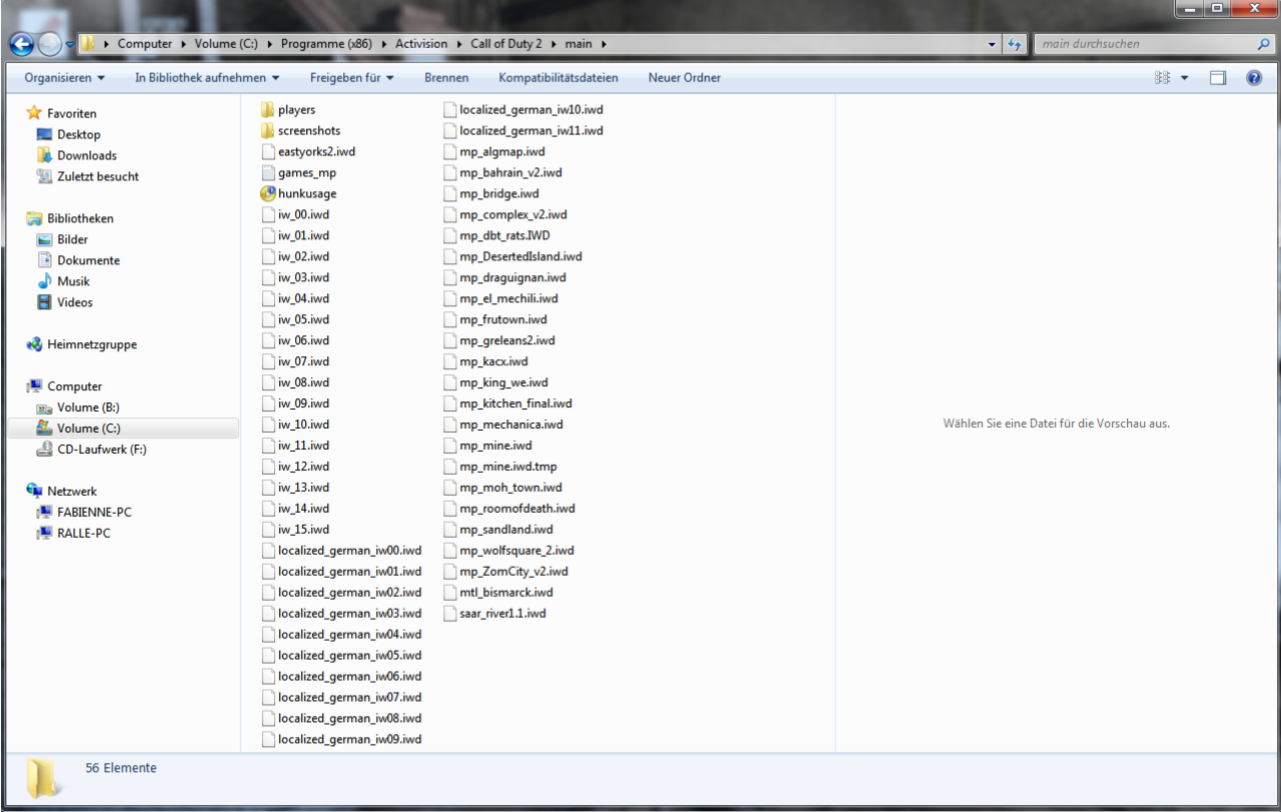
Task: Click the Help question mark icon
Action: [1254, 78]
